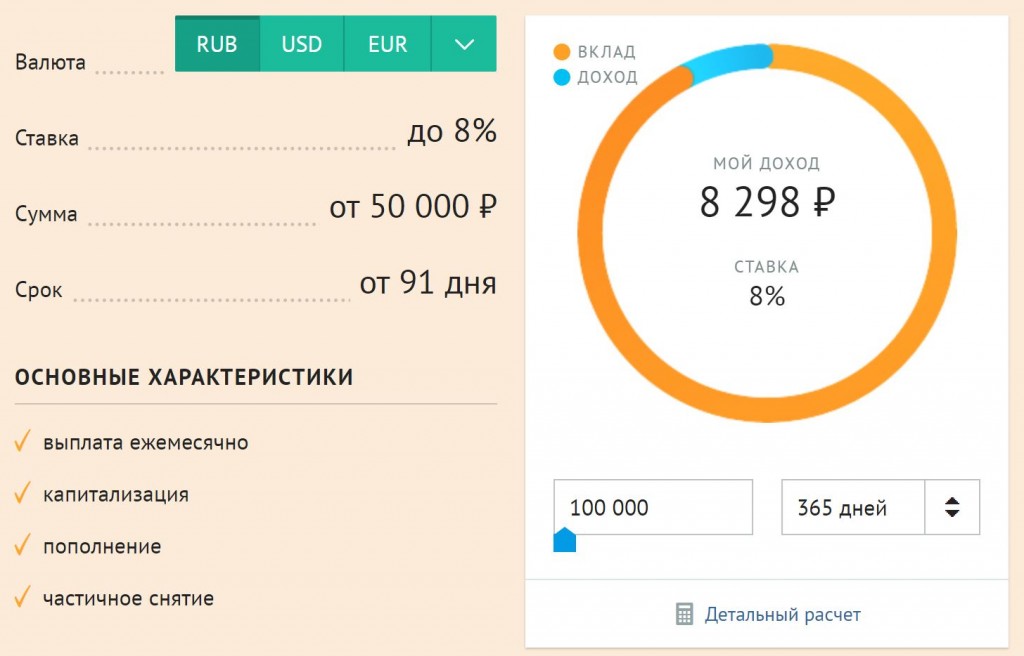This screenshot has height=656, width=1024.
Task: Click the blue slider handle under the amount
Action: pos(565,541)
